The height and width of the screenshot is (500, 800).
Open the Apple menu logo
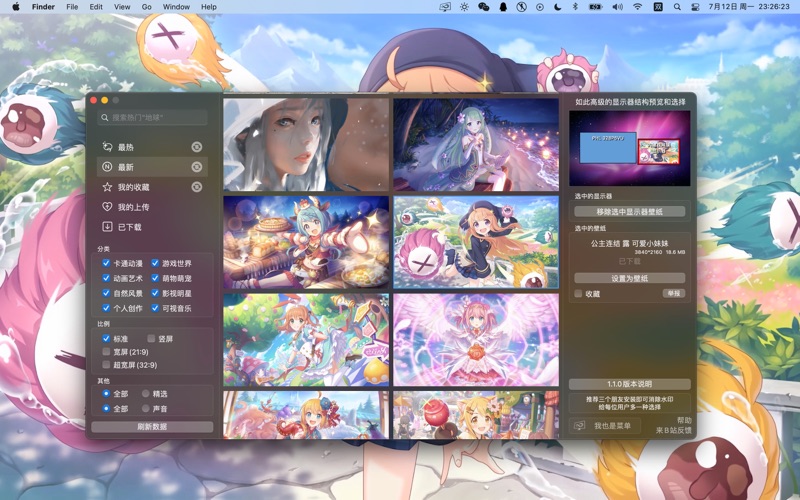(x=15, y=7)
